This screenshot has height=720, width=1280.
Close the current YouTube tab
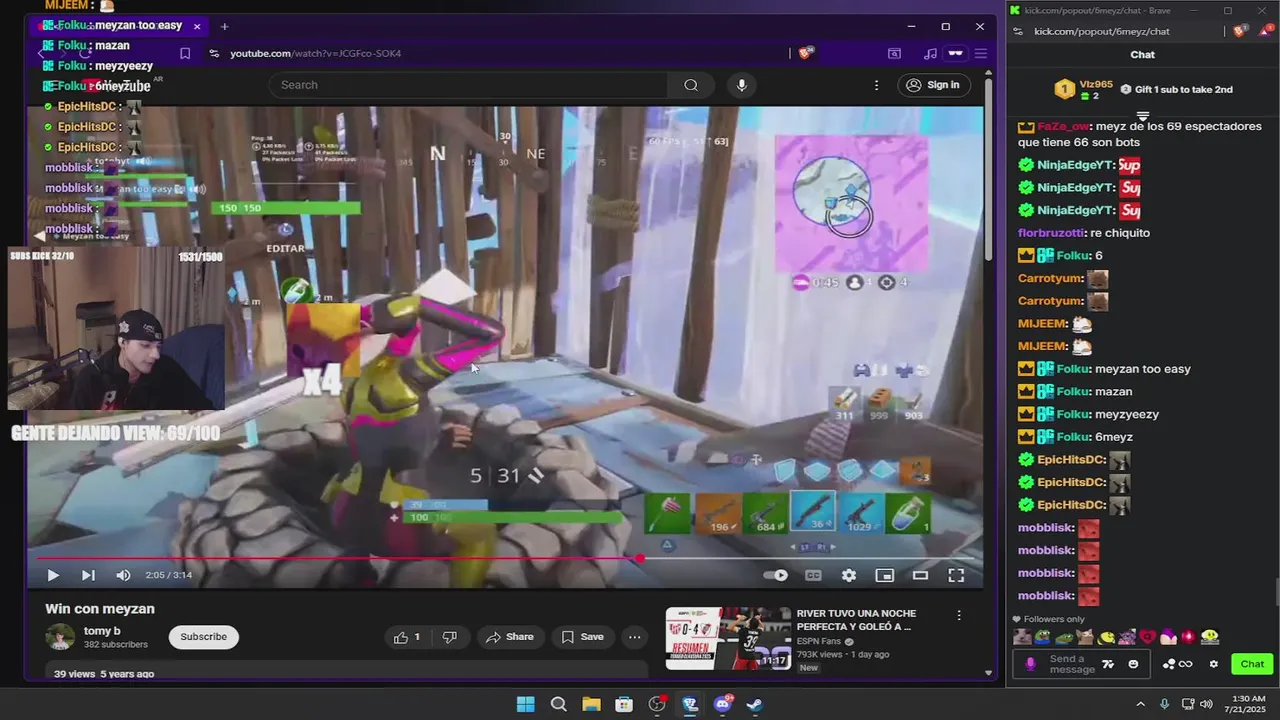click(197, 26)
